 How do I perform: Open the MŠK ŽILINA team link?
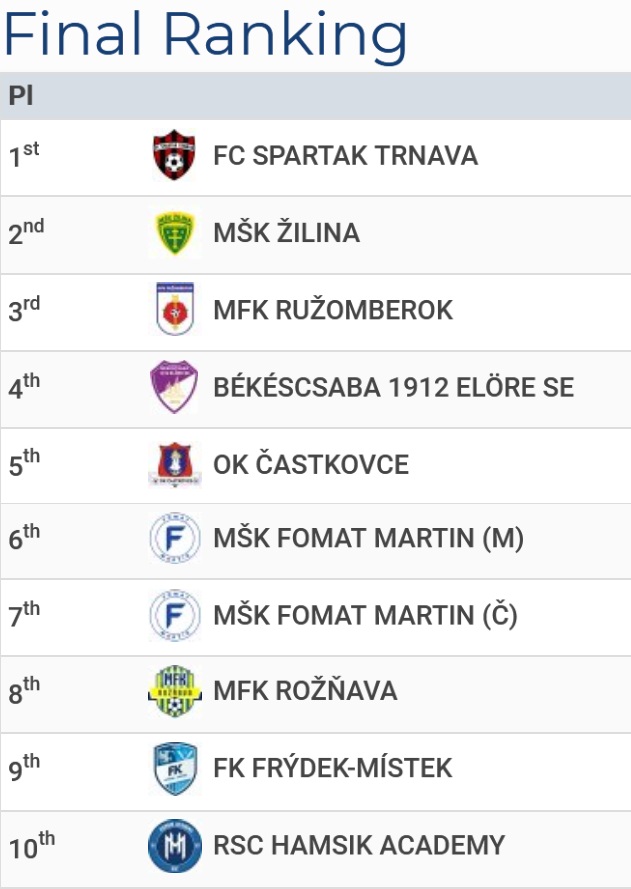tap(286, 232)
